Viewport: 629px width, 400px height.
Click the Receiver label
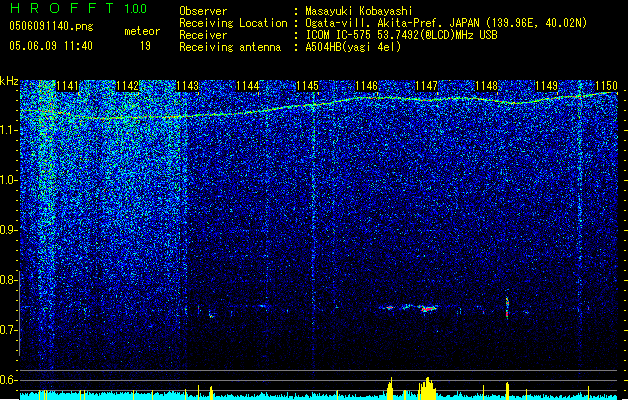coord(203,35)
